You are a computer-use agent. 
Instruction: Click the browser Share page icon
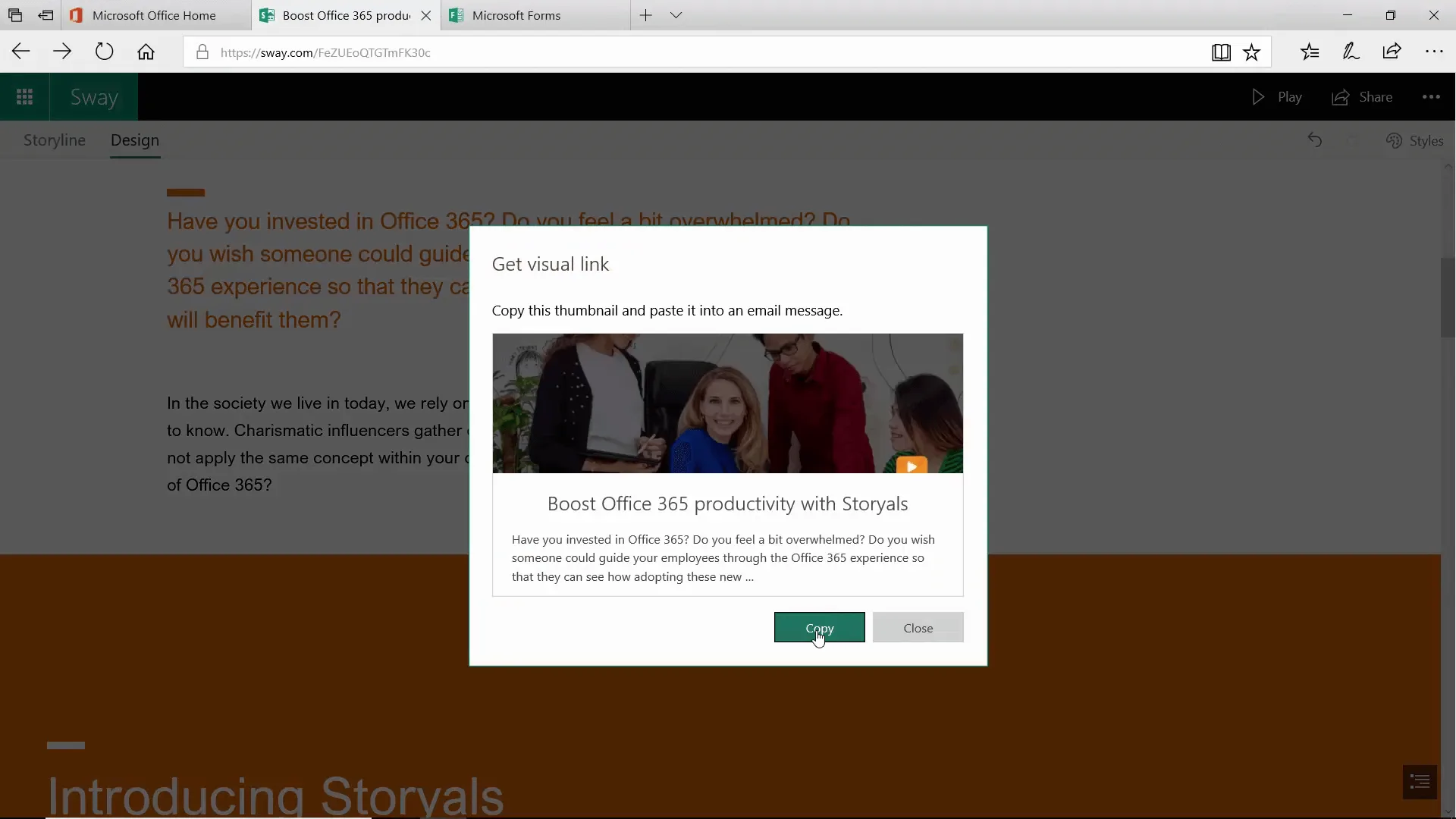pos(1392,52)
